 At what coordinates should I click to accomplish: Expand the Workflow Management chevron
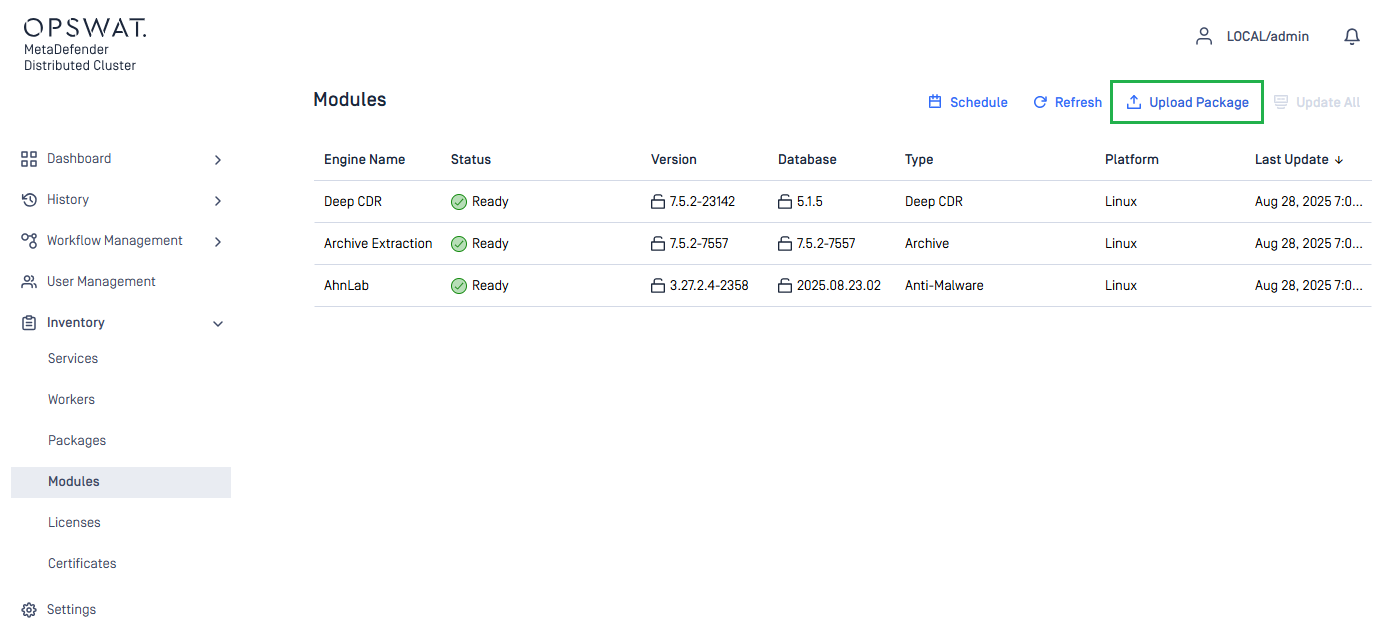218,242
